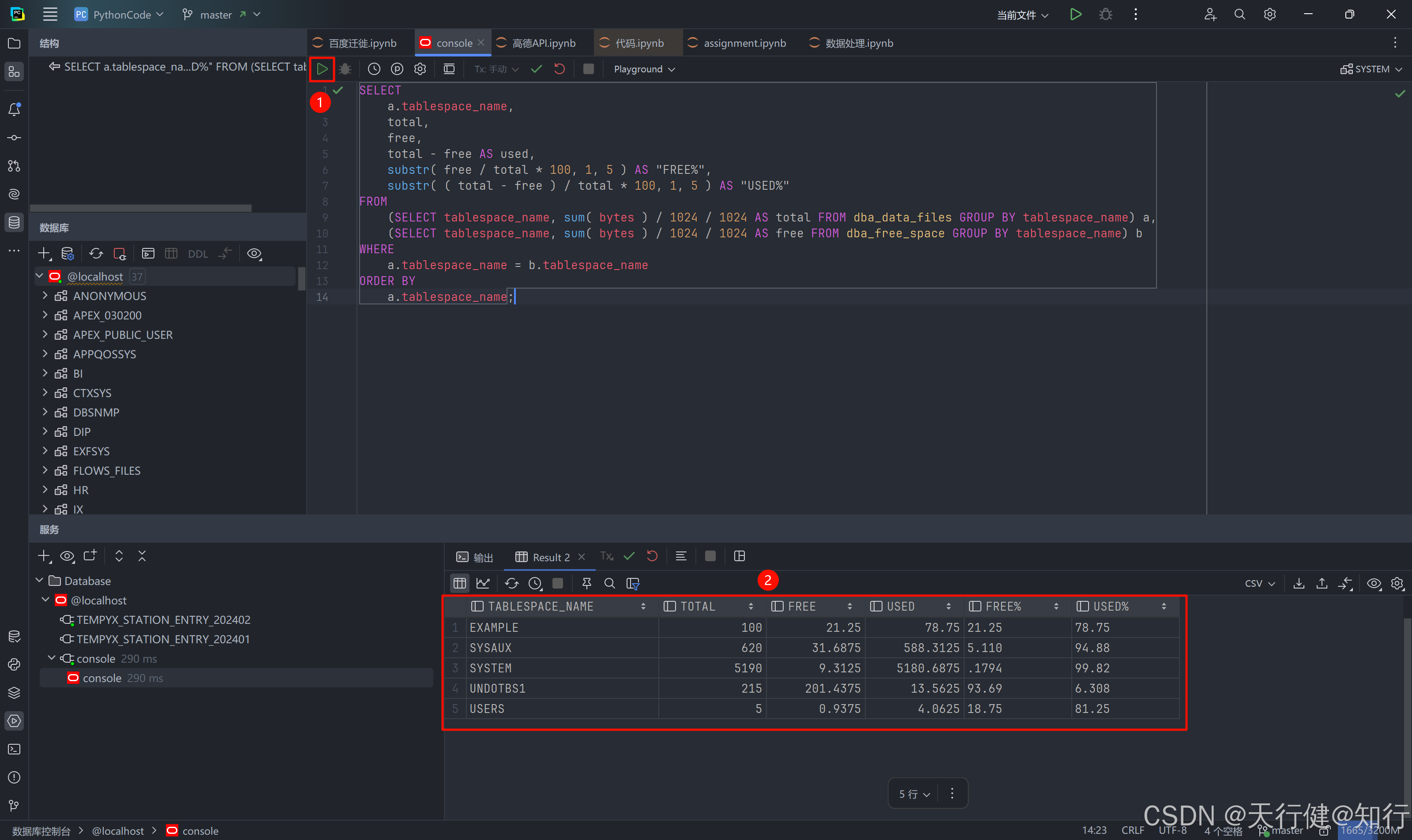Switch to the 输出 output tab
The height and width of the screenshot is (840, 1412).
(475, 557)
